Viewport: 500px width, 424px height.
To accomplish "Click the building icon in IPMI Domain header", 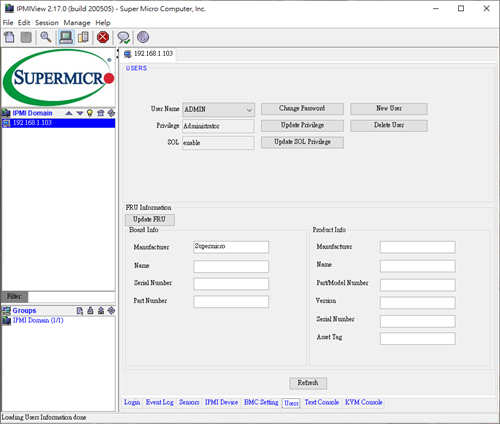I will coord(101,113).
